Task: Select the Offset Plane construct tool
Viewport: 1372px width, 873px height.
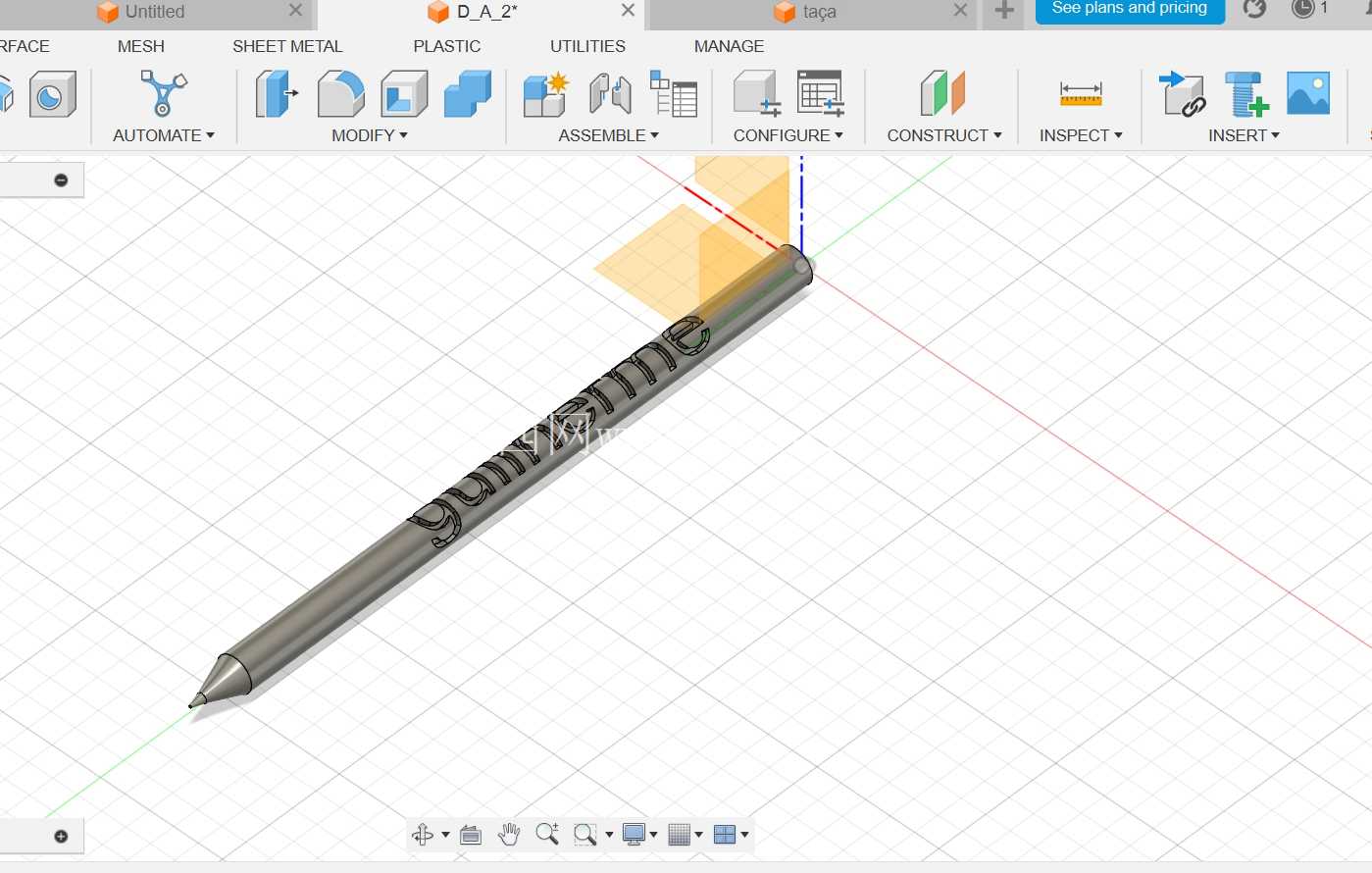Action: click(942, 94)
